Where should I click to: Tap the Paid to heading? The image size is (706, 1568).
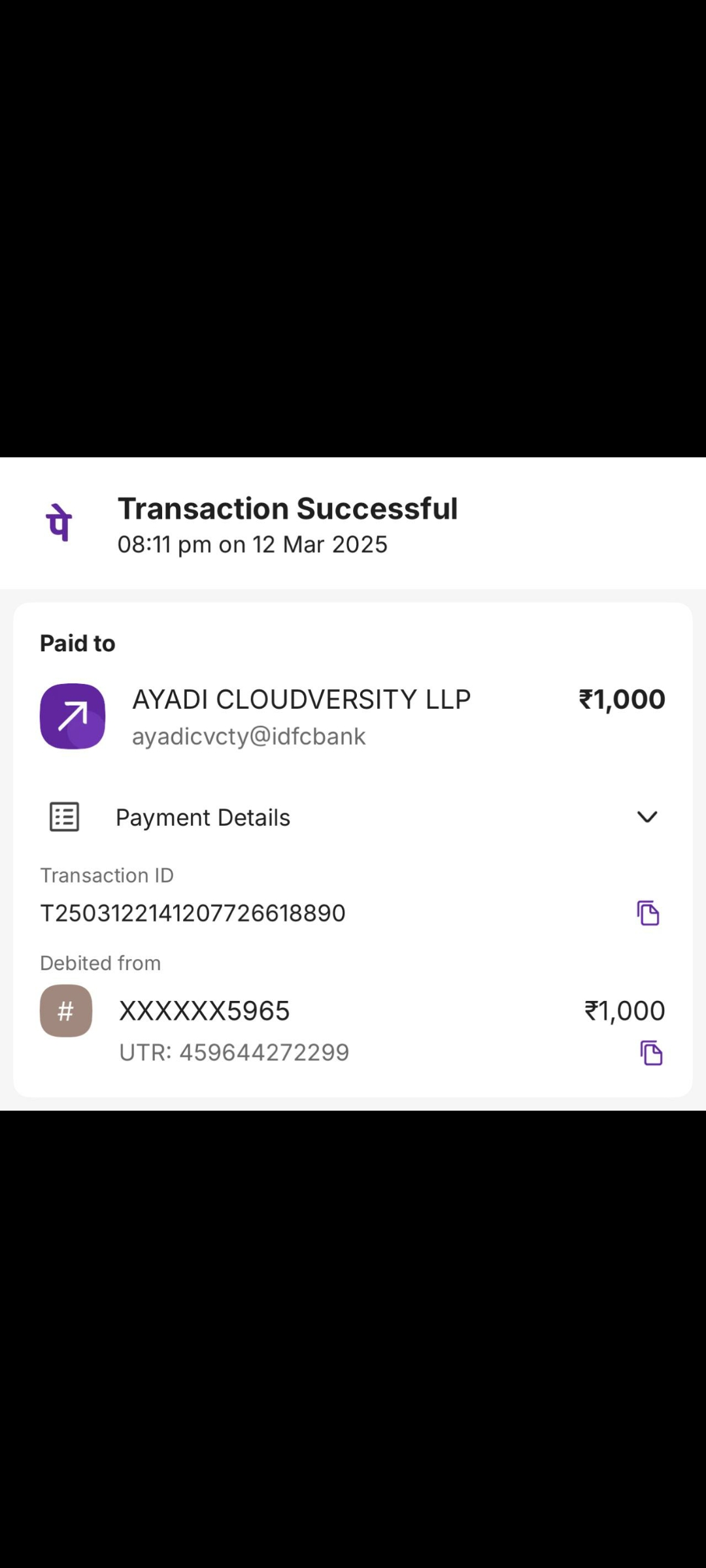coord(78,644)
